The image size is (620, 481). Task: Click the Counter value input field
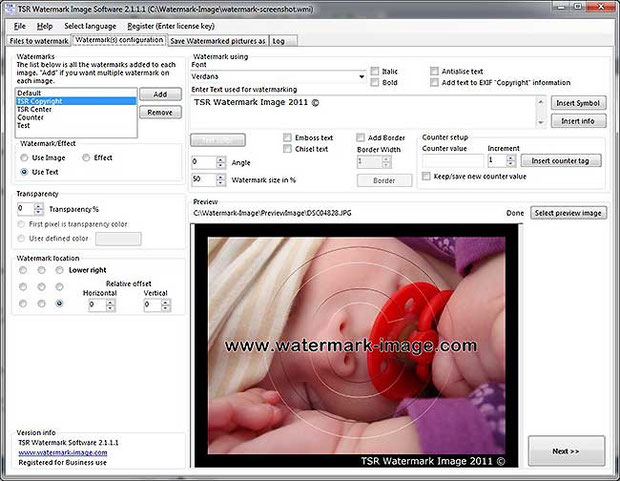click(x=453, y=161)
